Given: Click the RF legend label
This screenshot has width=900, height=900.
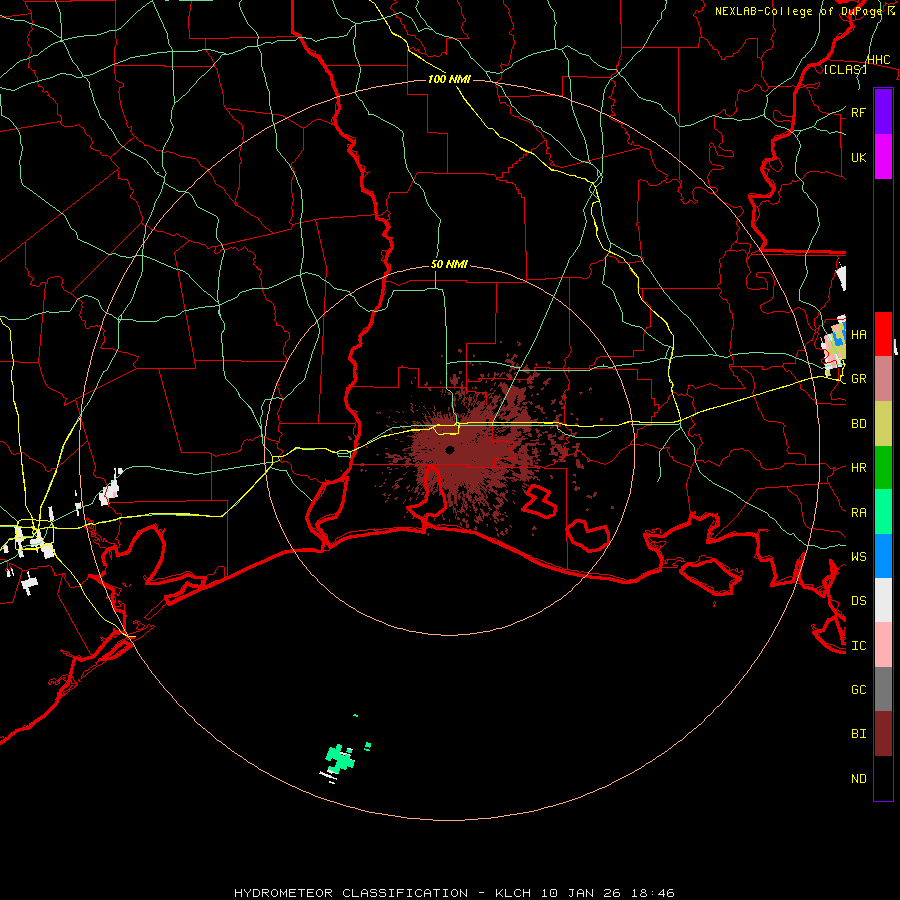Looking at the screenshot, I should [858, 112].
